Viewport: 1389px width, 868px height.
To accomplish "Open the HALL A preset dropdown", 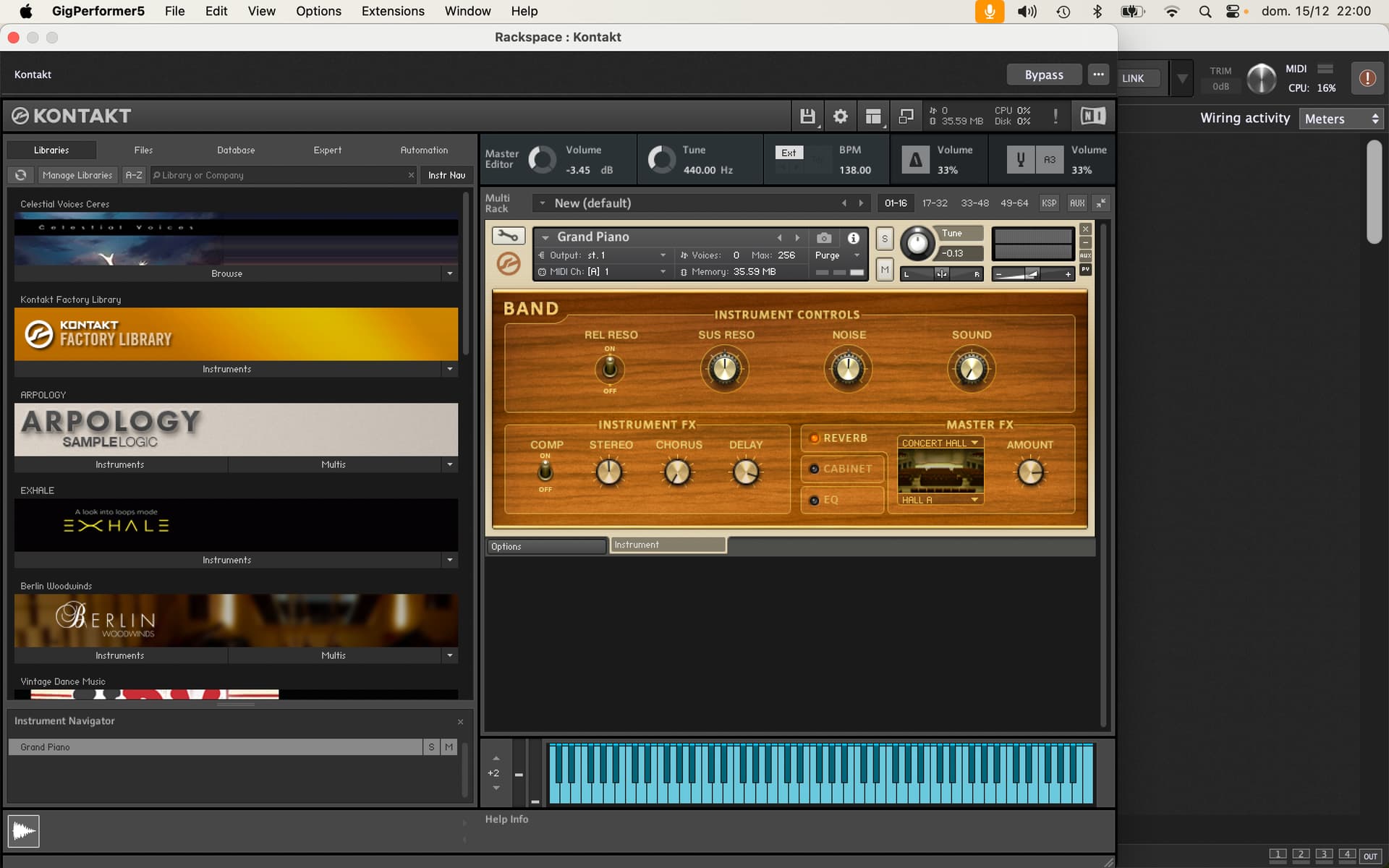I will [940, 500].
